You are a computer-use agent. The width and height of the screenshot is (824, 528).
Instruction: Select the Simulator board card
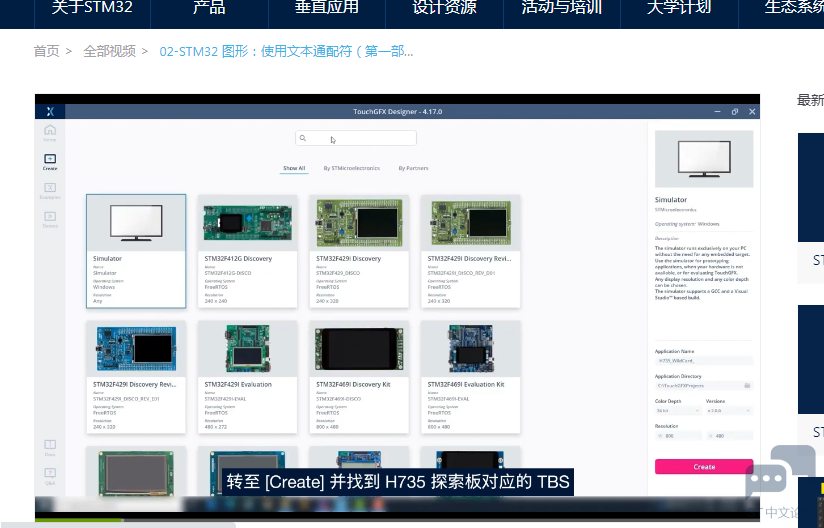[x=136, y=251]
